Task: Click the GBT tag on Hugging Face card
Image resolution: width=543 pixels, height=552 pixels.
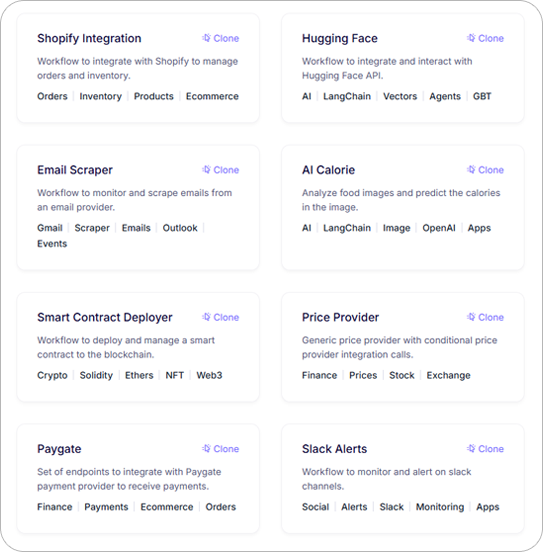Action: coord(482,96)
